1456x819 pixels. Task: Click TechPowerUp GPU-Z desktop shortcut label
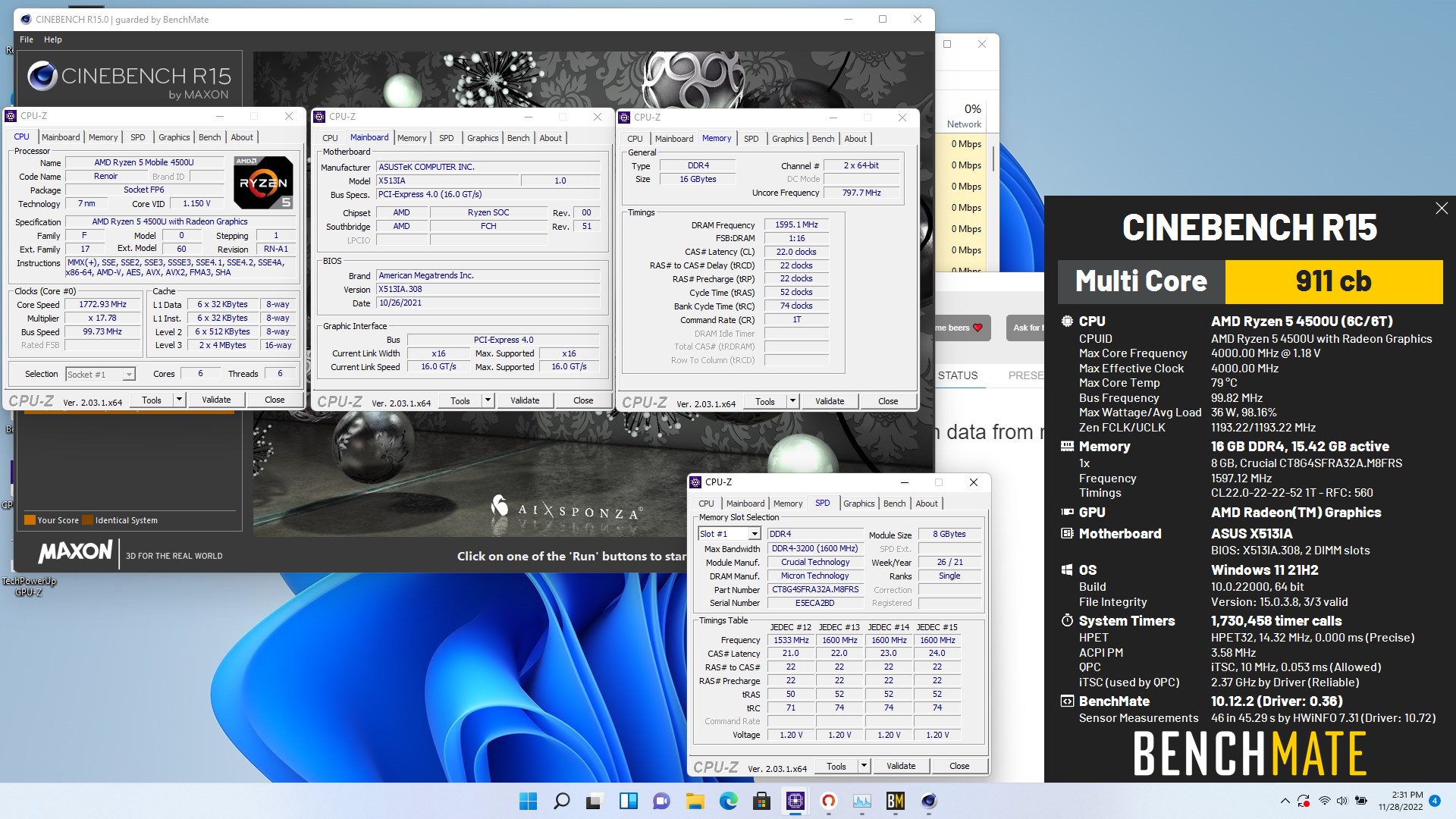coord(29,586)
